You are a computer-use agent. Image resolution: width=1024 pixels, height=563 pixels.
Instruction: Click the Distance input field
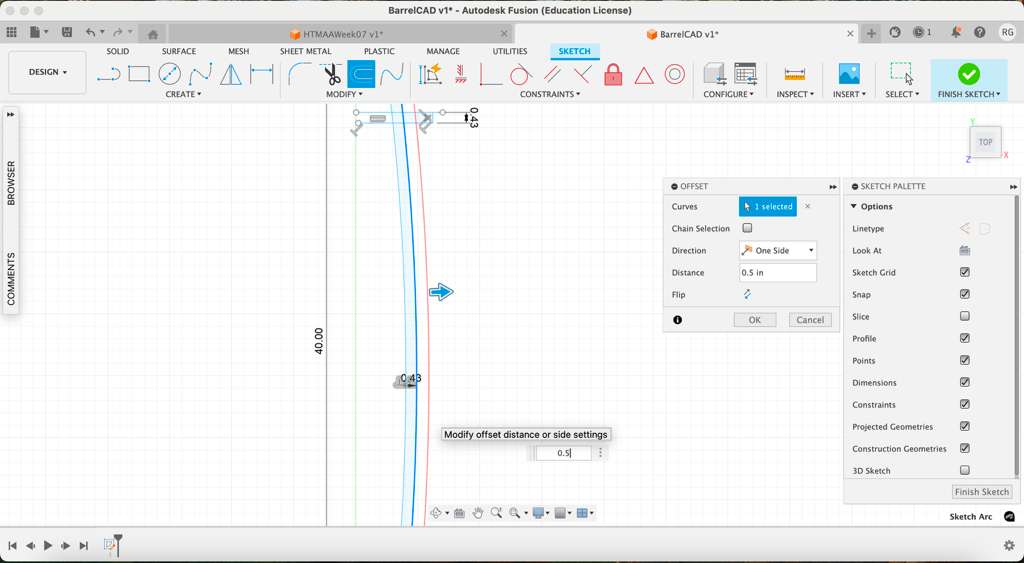777,273
